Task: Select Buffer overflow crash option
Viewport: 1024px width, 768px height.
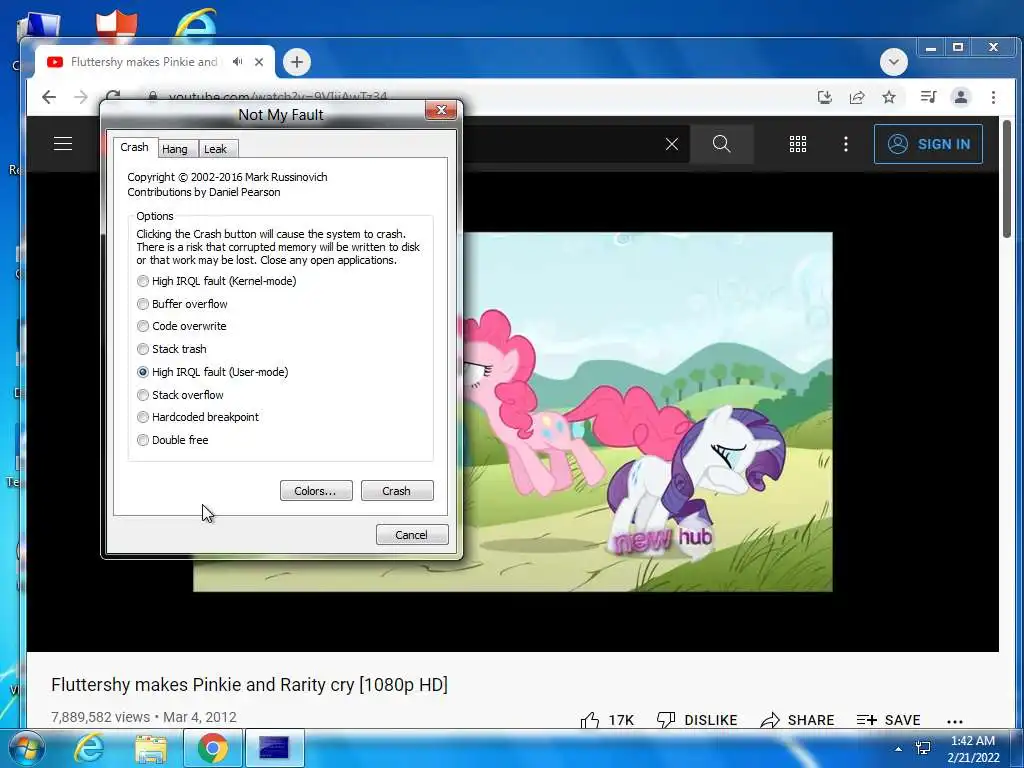Action: (x=182, y=304)
